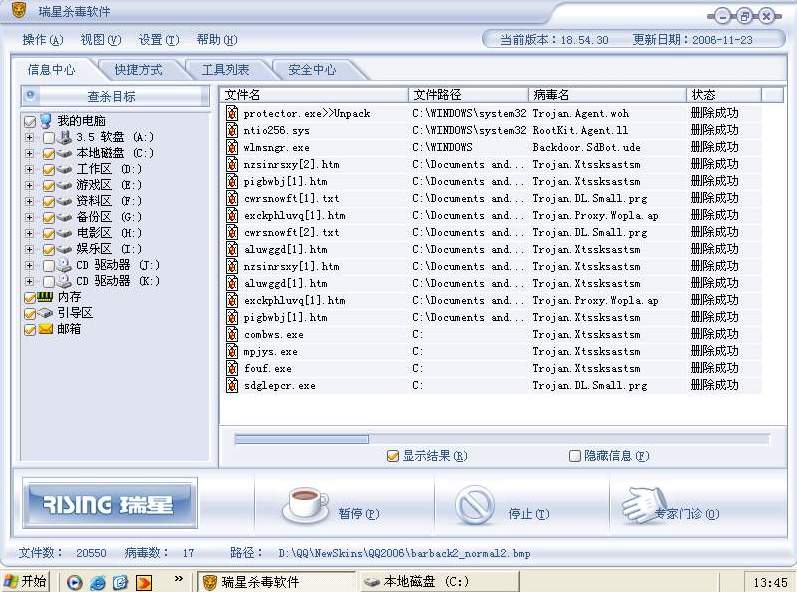Toggle the My Computer (我的电脑) checkbox
Image resolution: width=797 pixels, height=592 pixels.
click(x=30, y=122)
